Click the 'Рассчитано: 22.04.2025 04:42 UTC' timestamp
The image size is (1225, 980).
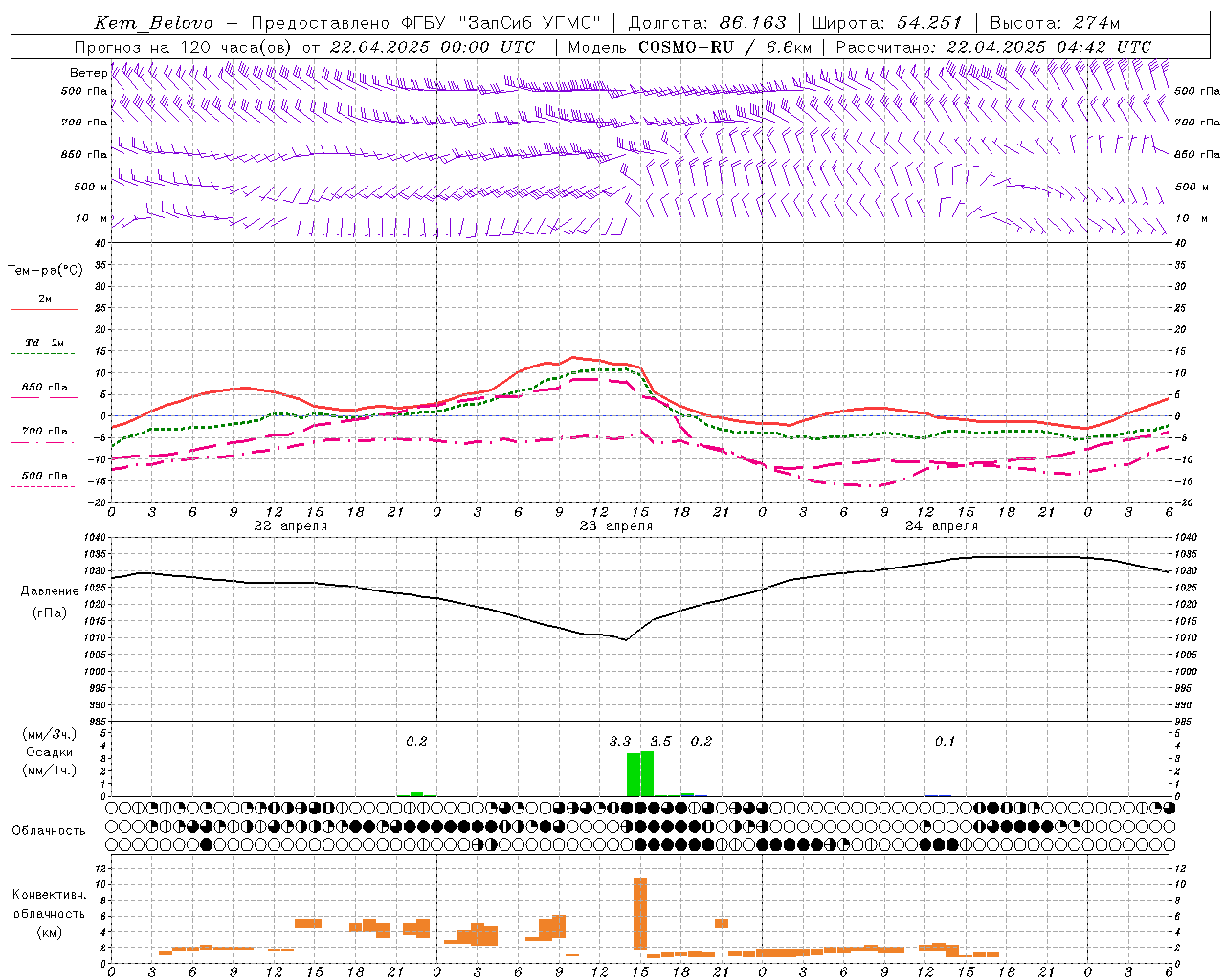tap(993, 47)
